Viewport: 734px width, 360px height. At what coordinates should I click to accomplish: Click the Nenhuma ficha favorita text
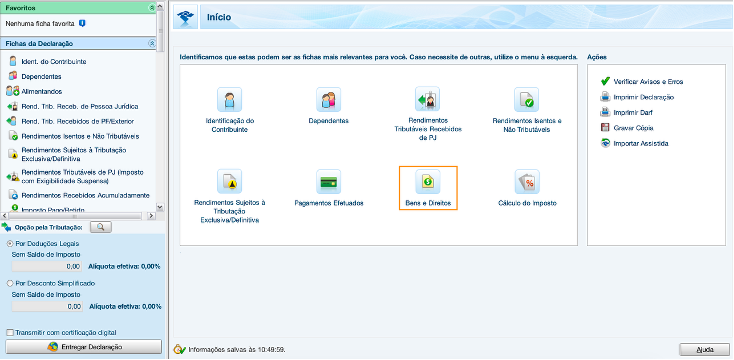click(x=40, y=23)
